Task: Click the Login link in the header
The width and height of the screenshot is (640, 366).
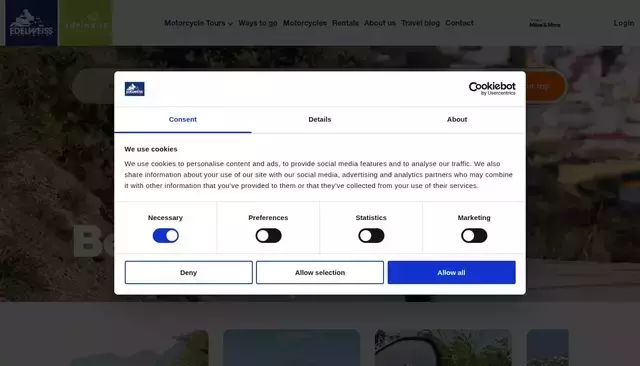Action: coord(624,23)
